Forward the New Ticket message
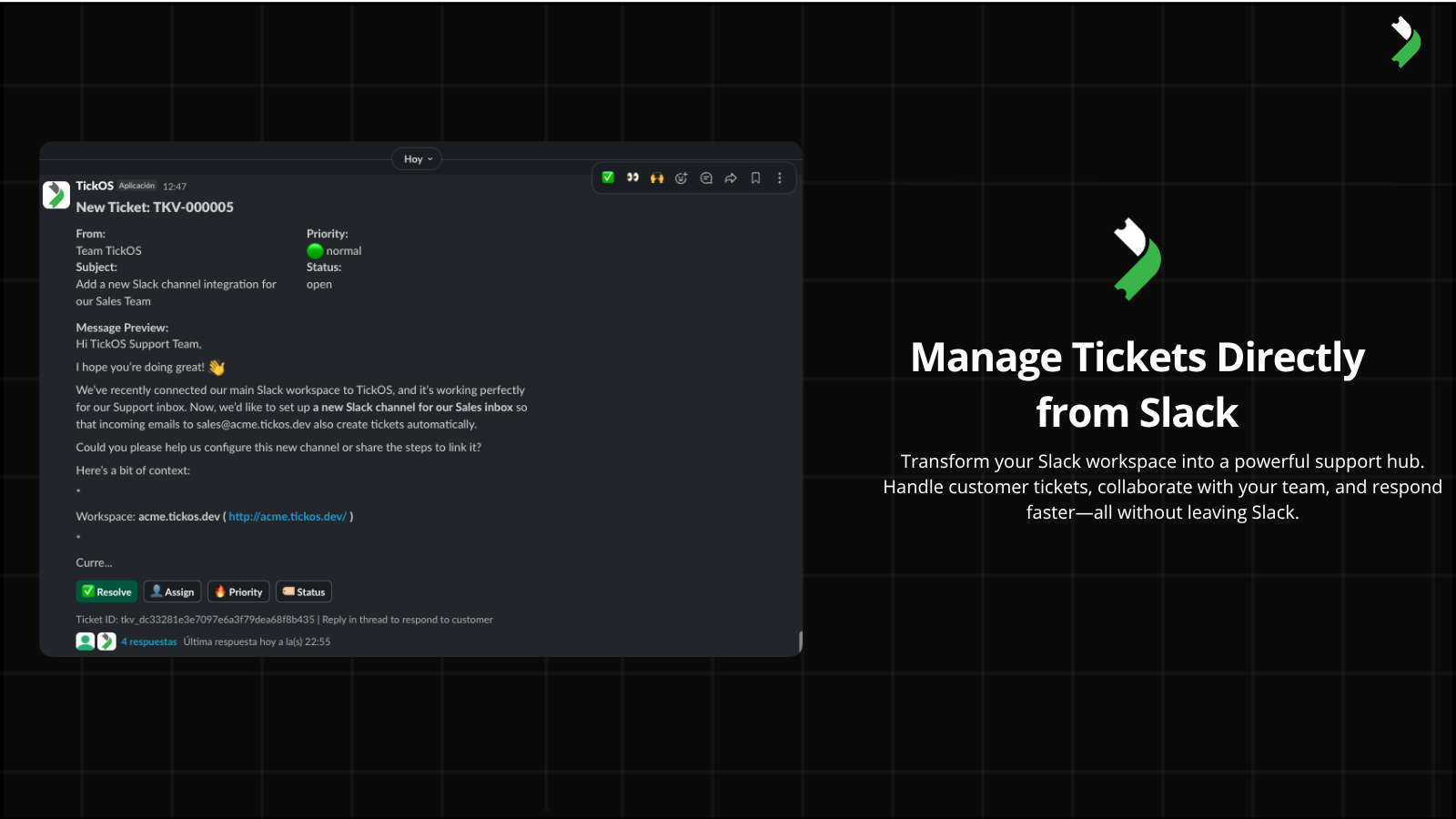 coord(731,177)
